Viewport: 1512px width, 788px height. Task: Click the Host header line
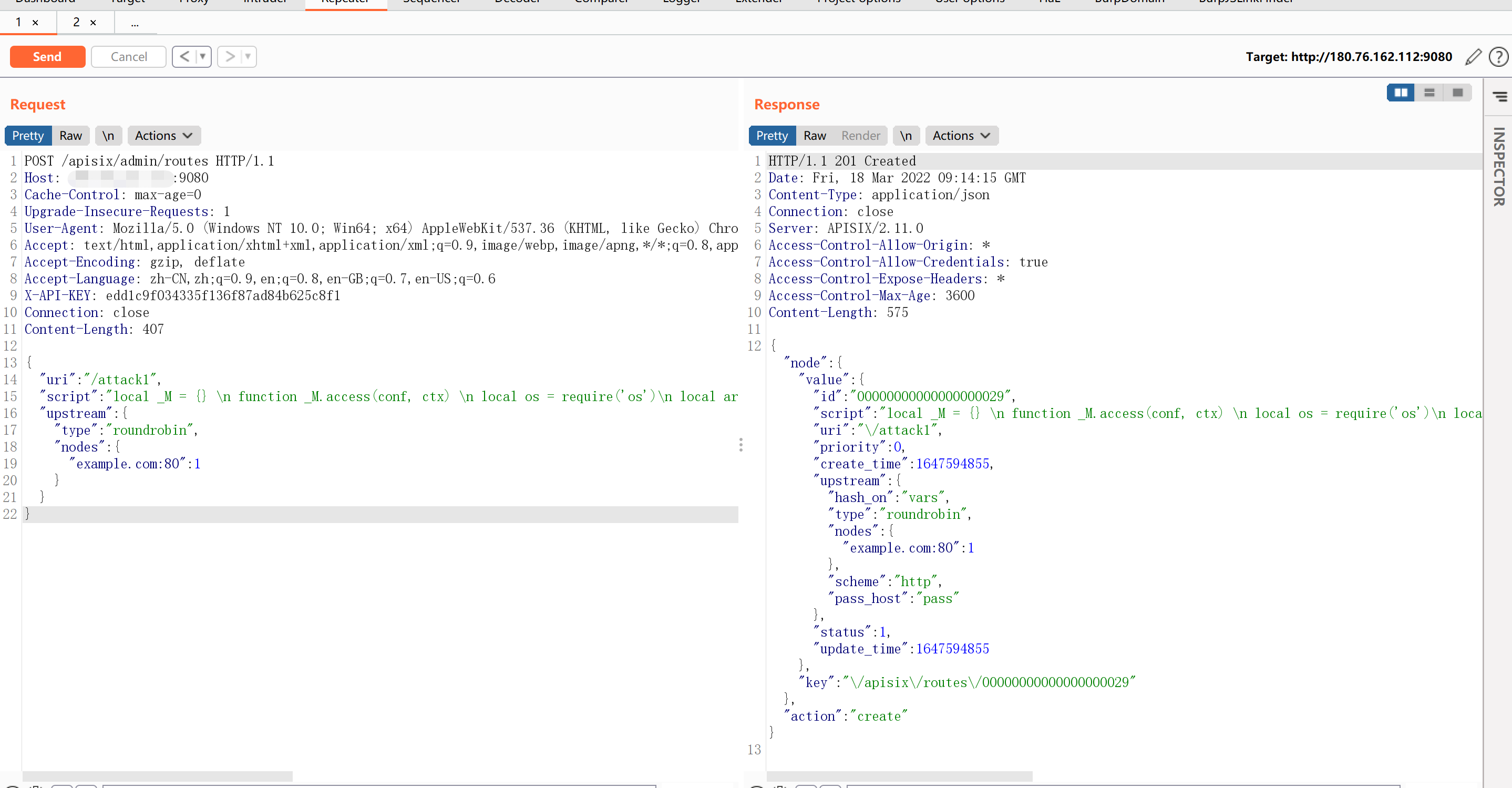coord(116,178)
